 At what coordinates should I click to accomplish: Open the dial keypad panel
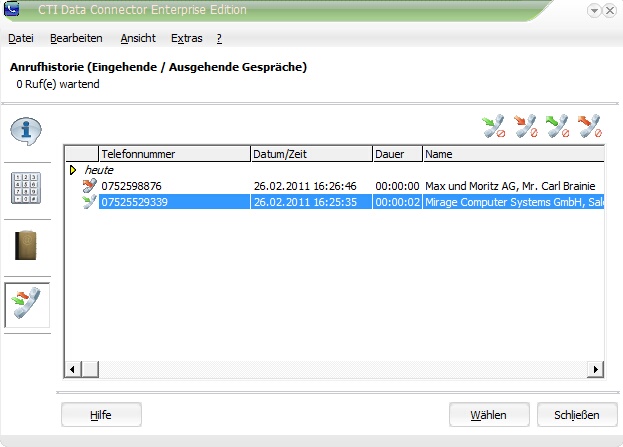tap(26, 188)
